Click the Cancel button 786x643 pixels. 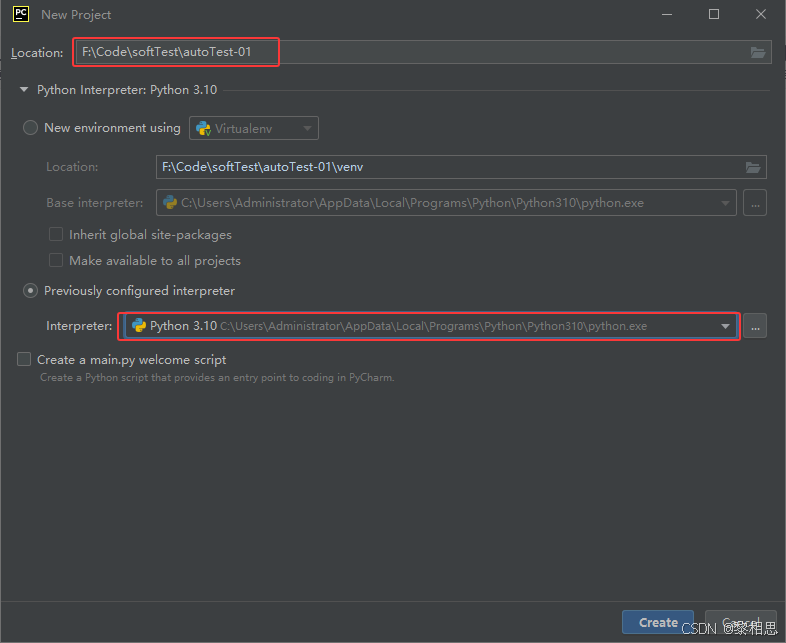pos(740,622)
